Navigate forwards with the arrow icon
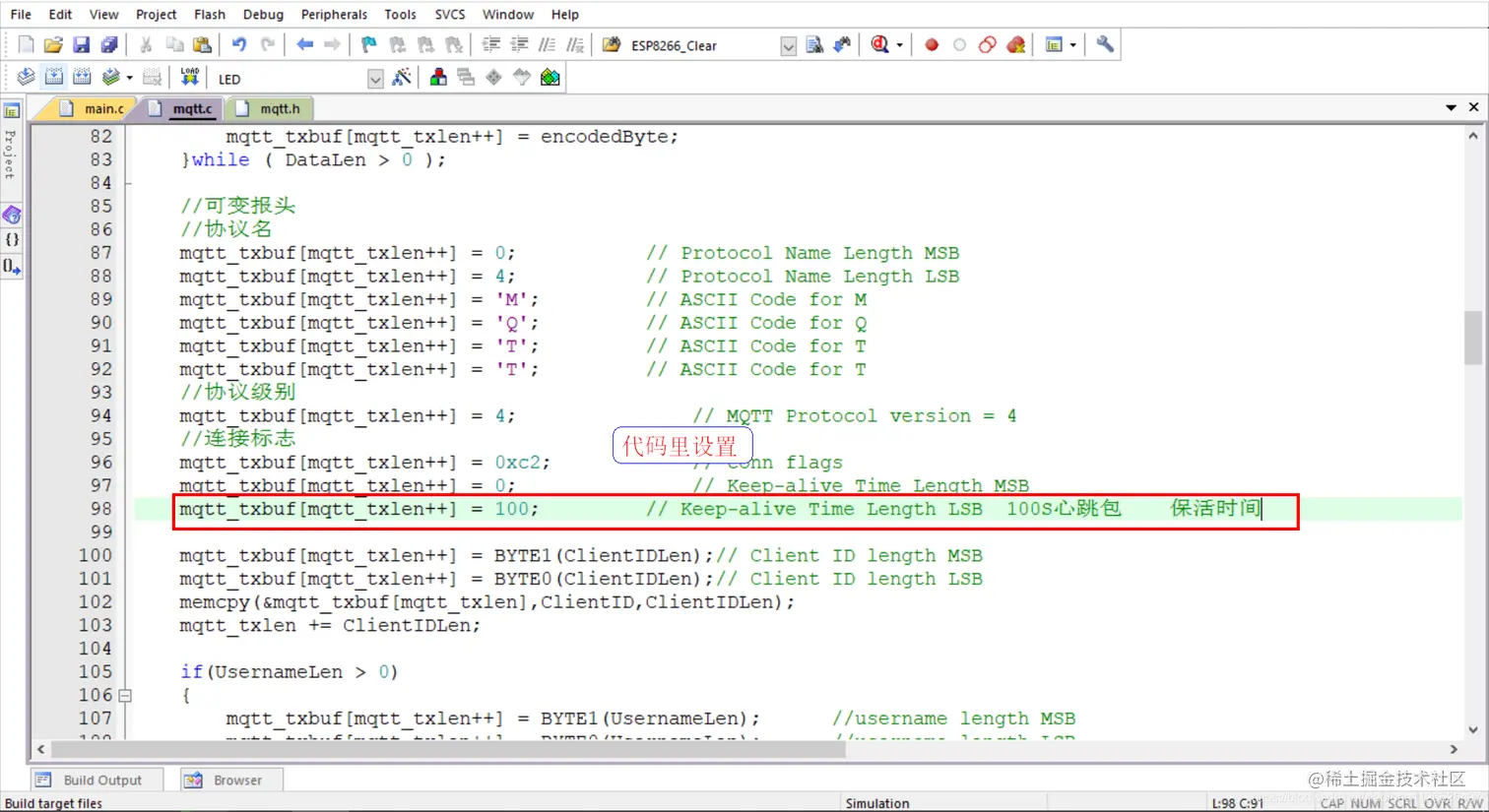 point(332,45)
